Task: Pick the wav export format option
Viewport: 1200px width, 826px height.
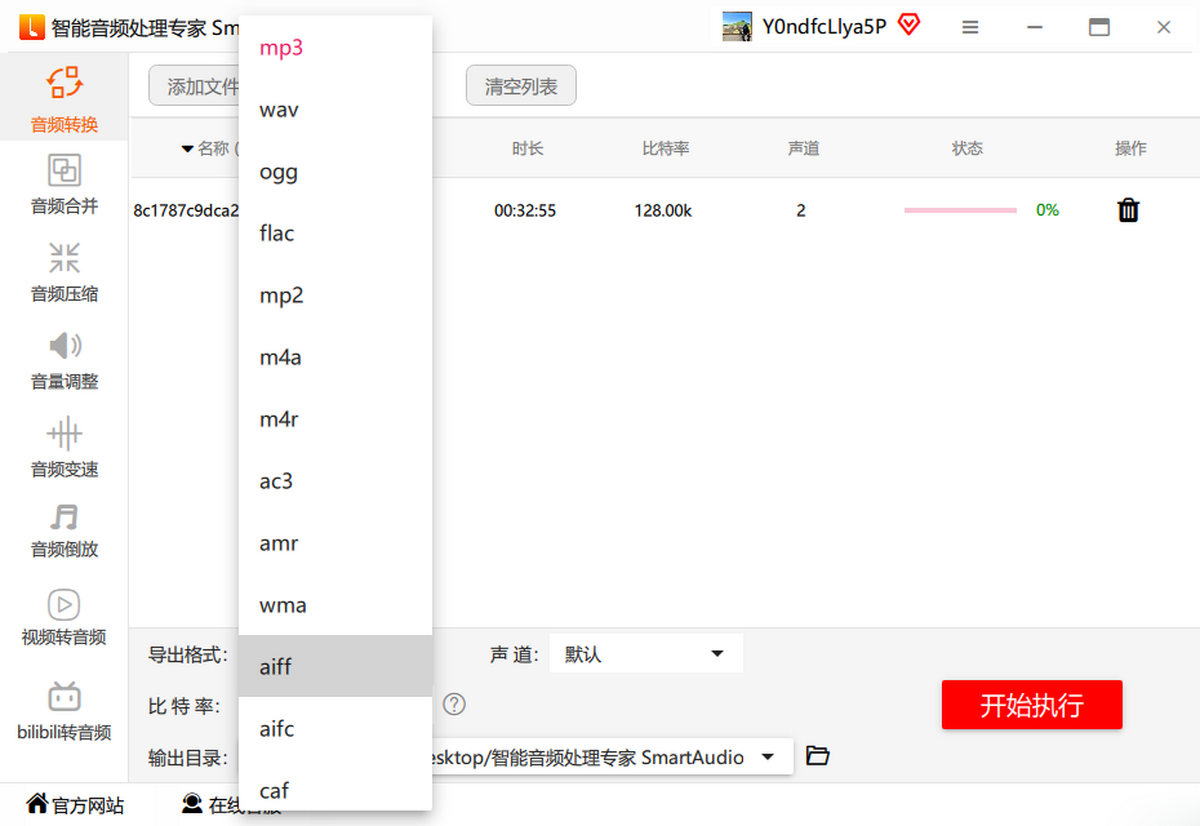Action: [279, 110]
